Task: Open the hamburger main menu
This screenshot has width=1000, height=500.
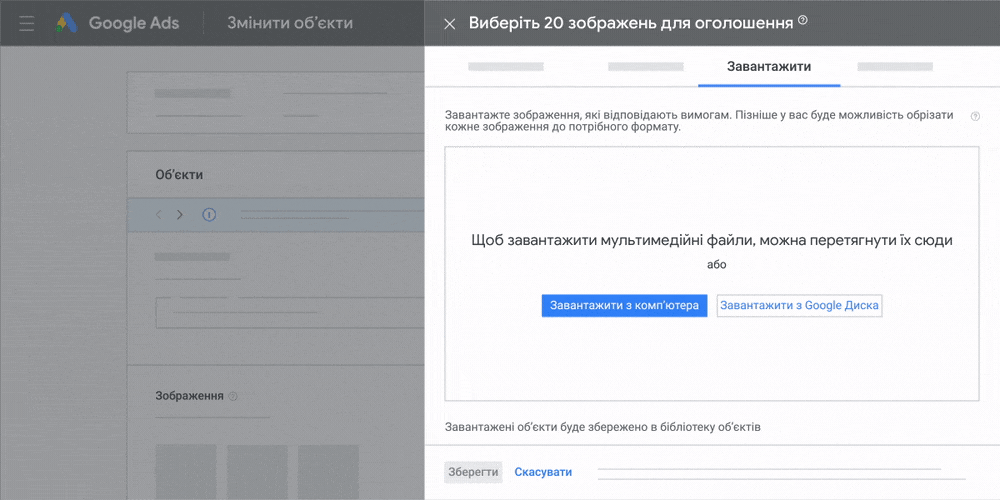Action: pos(27,24)
